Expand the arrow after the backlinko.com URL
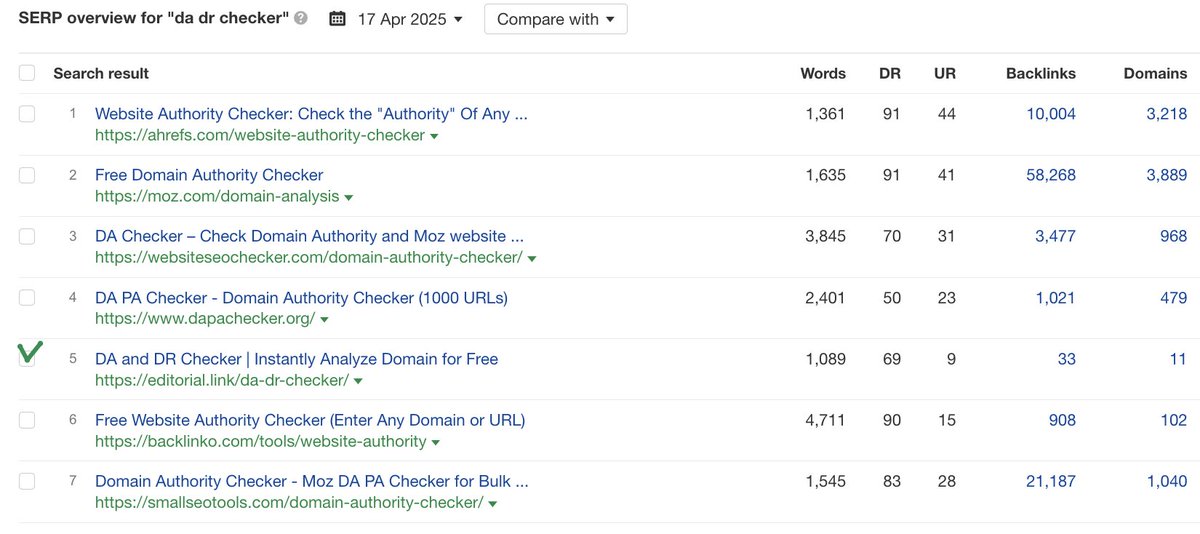Screen dimensions: 1200x534 click(x=436, y=442)
